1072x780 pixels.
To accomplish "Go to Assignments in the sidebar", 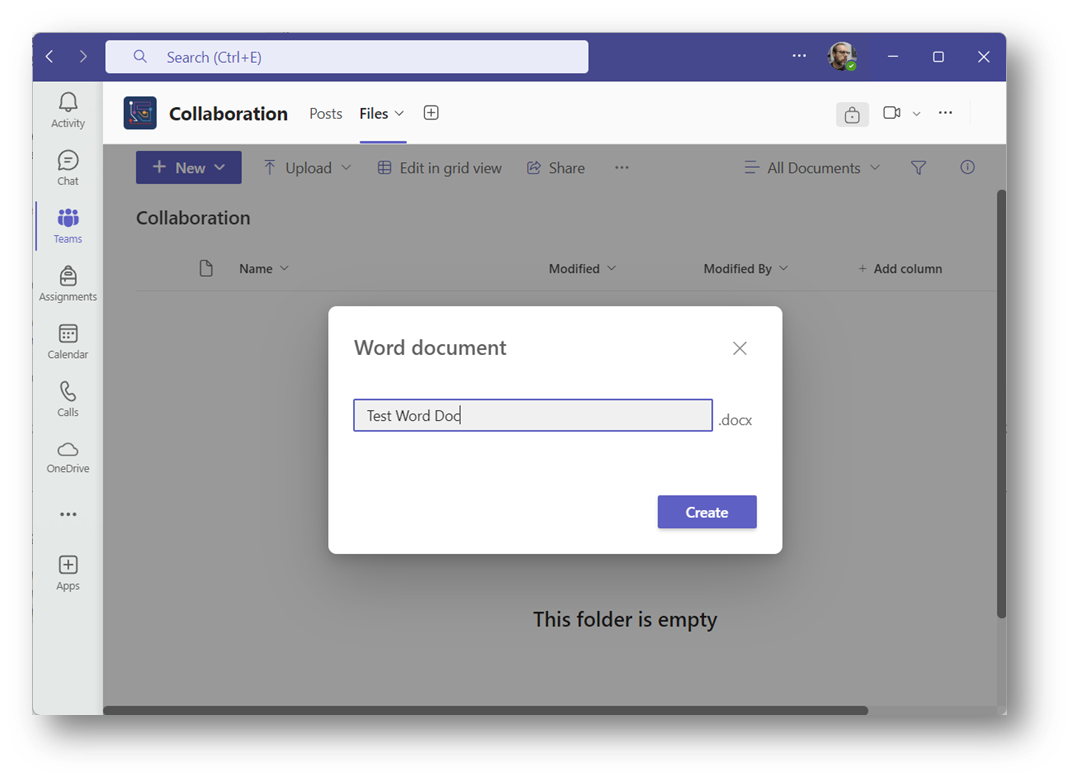I will click(68, 283).
